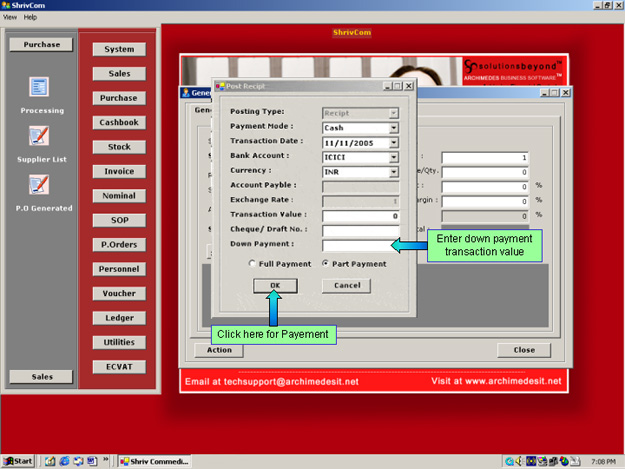Open the Supplier List icon

[40, 136]
